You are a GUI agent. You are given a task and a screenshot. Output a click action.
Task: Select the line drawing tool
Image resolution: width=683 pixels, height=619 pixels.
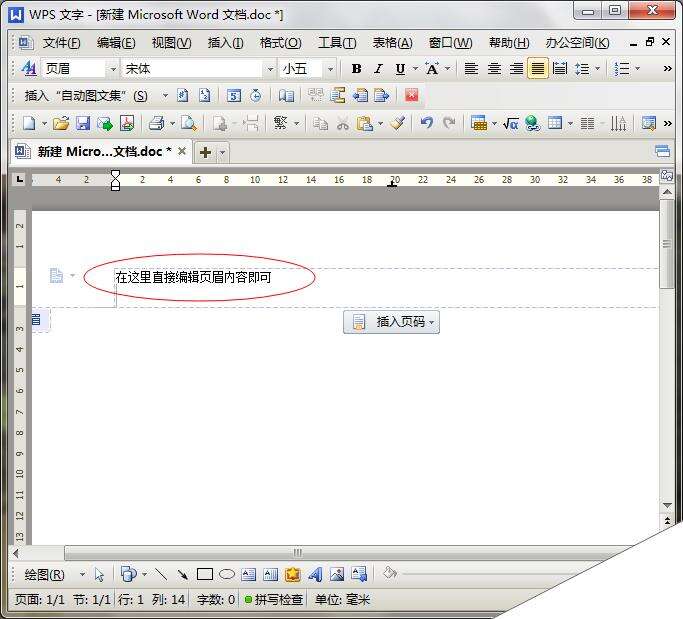pos(161,575)
